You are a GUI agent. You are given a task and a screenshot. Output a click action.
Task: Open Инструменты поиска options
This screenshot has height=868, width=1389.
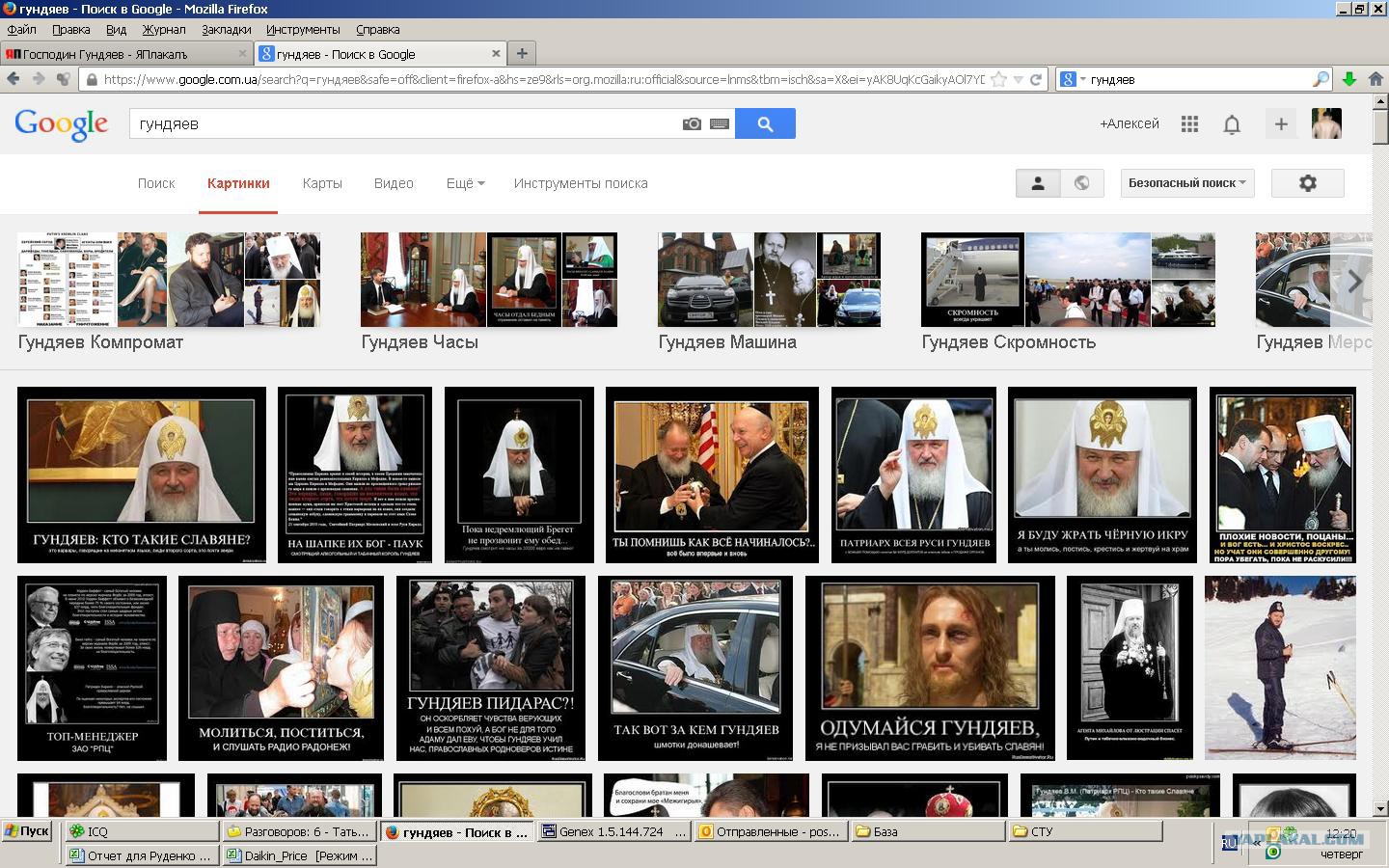pos(581,183)
